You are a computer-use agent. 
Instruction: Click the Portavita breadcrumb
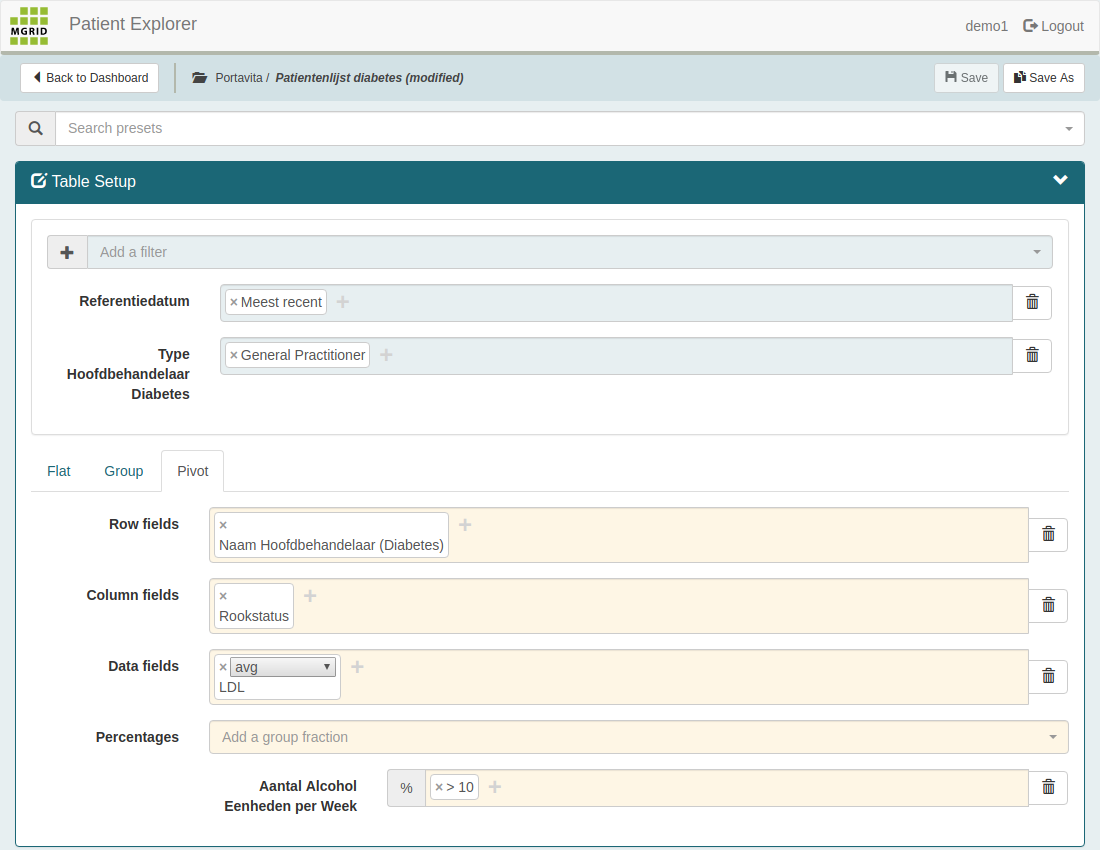239,78
